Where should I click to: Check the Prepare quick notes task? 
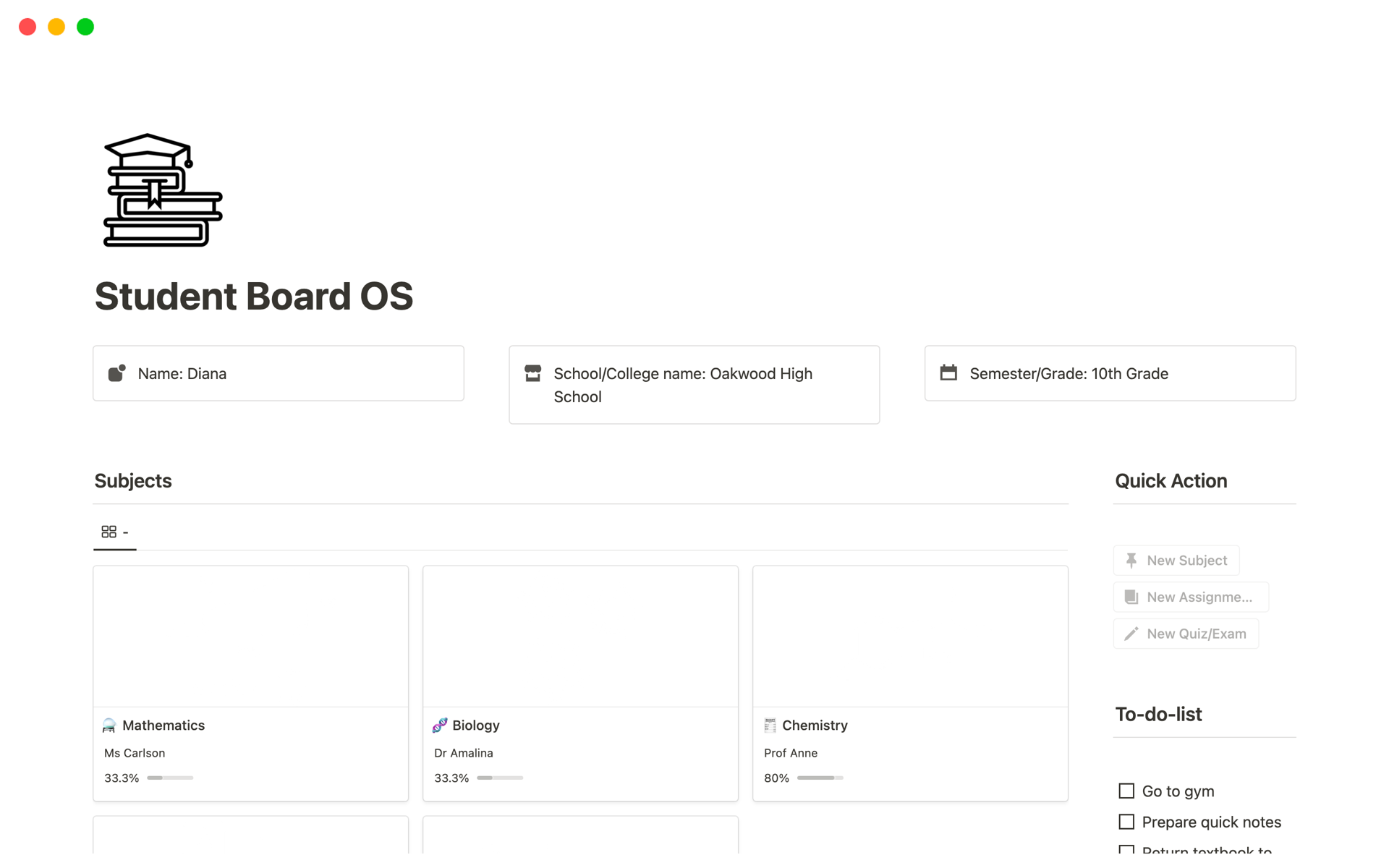1126,822
